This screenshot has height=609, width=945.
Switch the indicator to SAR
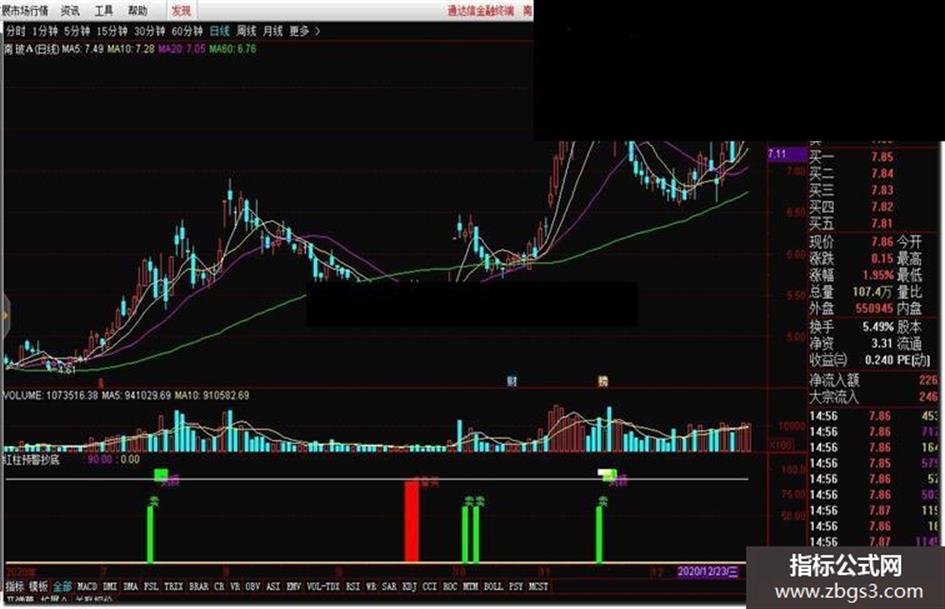point(389,586)
